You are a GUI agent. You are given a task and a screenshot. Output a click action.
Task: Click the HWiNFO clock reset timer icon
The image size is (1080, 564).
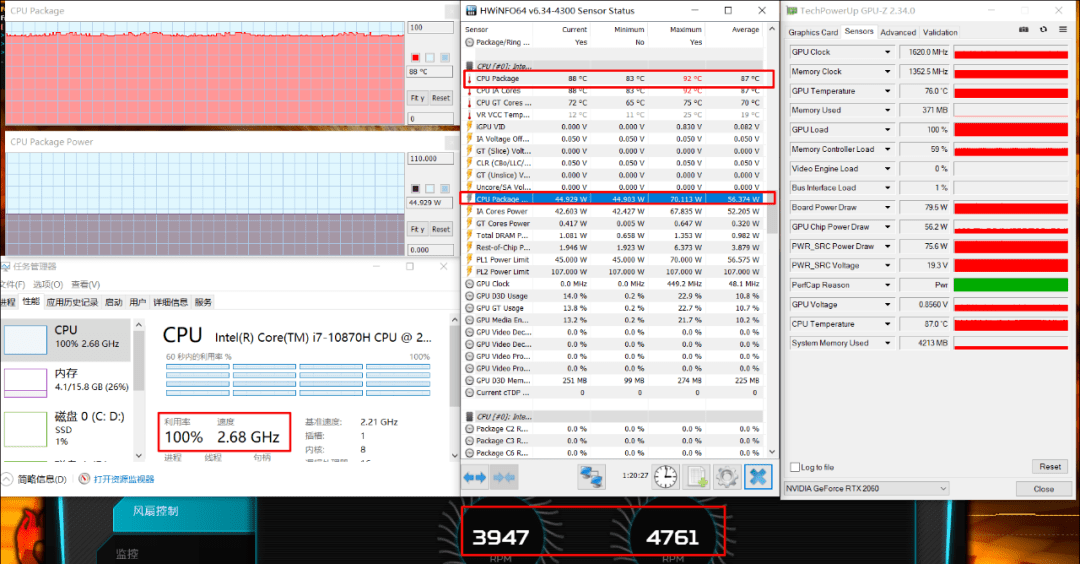pos(665,477)
